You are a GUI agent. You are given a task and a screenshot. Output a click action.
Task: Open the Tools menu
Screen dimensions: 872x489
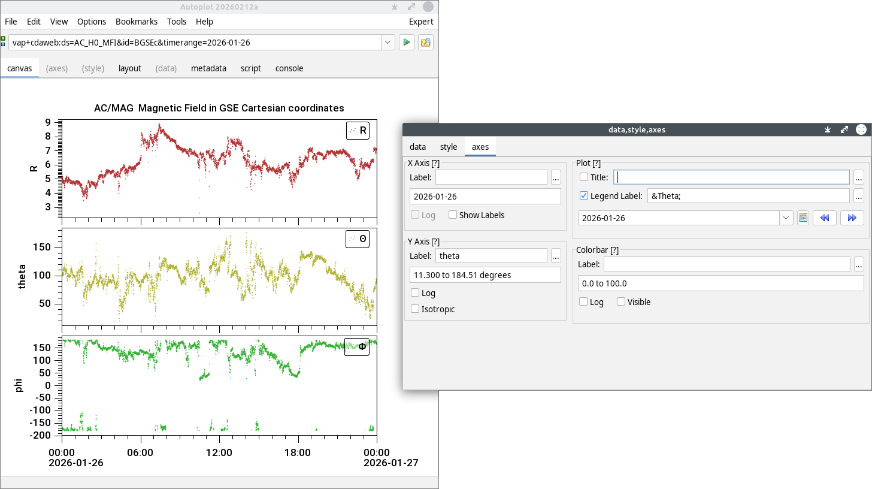pyautogui.click(x=177, y=21)
